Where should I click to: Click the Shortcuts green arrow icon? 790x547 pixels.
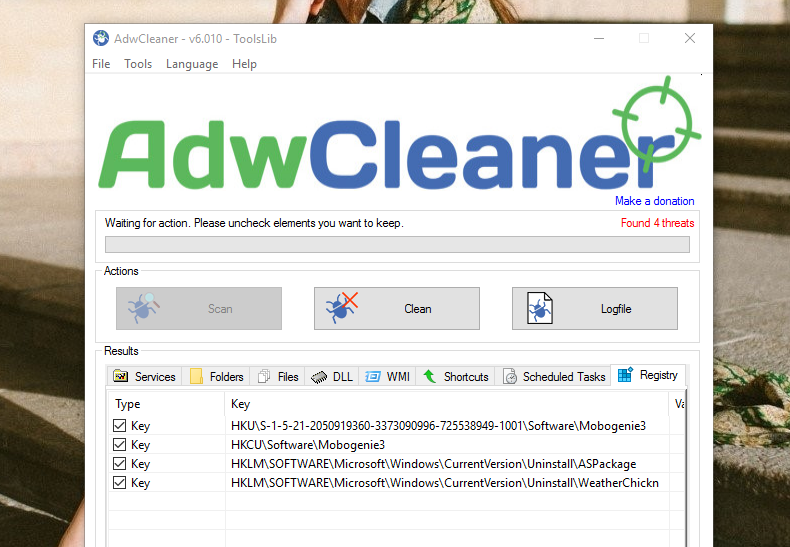429,376
